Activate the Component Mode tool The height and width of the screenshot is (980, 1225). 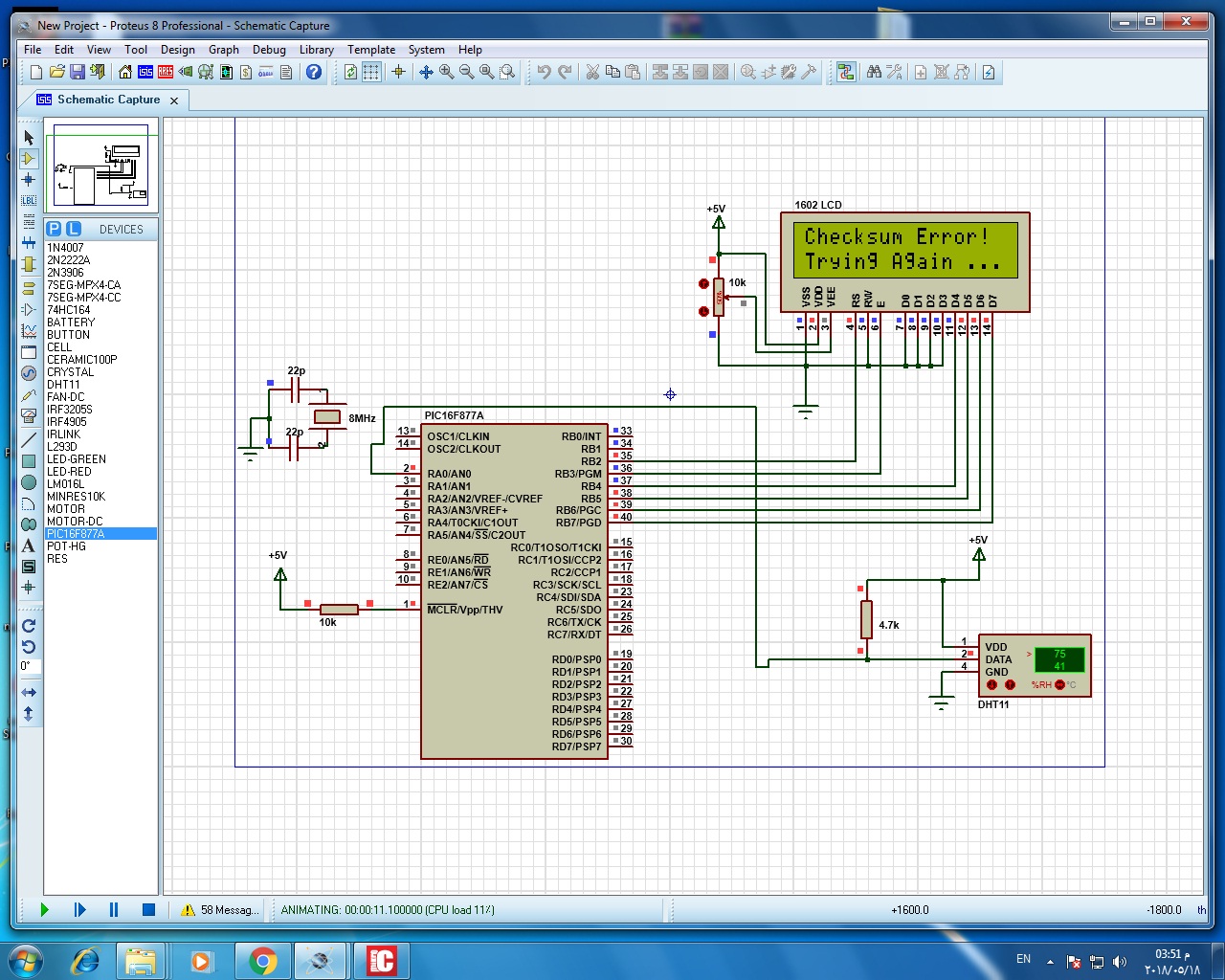pos(29,159)
